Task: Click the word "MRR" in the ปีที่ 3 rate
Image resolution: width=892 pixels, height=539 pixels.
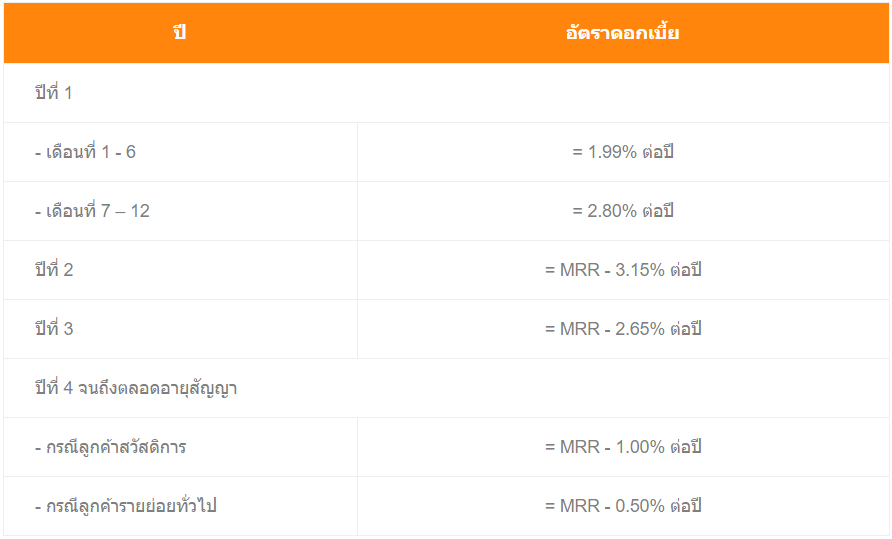Action: pyautogui.click(x=579, y=329)
